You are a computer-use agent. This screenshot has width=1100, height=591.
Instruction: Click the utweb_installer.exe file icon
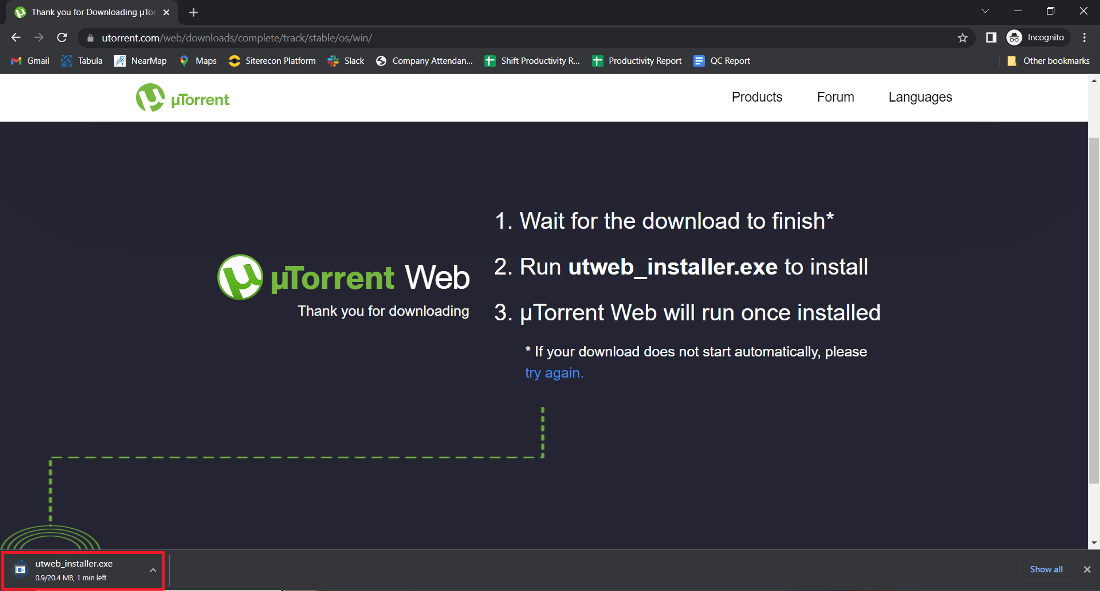[19, 570]
